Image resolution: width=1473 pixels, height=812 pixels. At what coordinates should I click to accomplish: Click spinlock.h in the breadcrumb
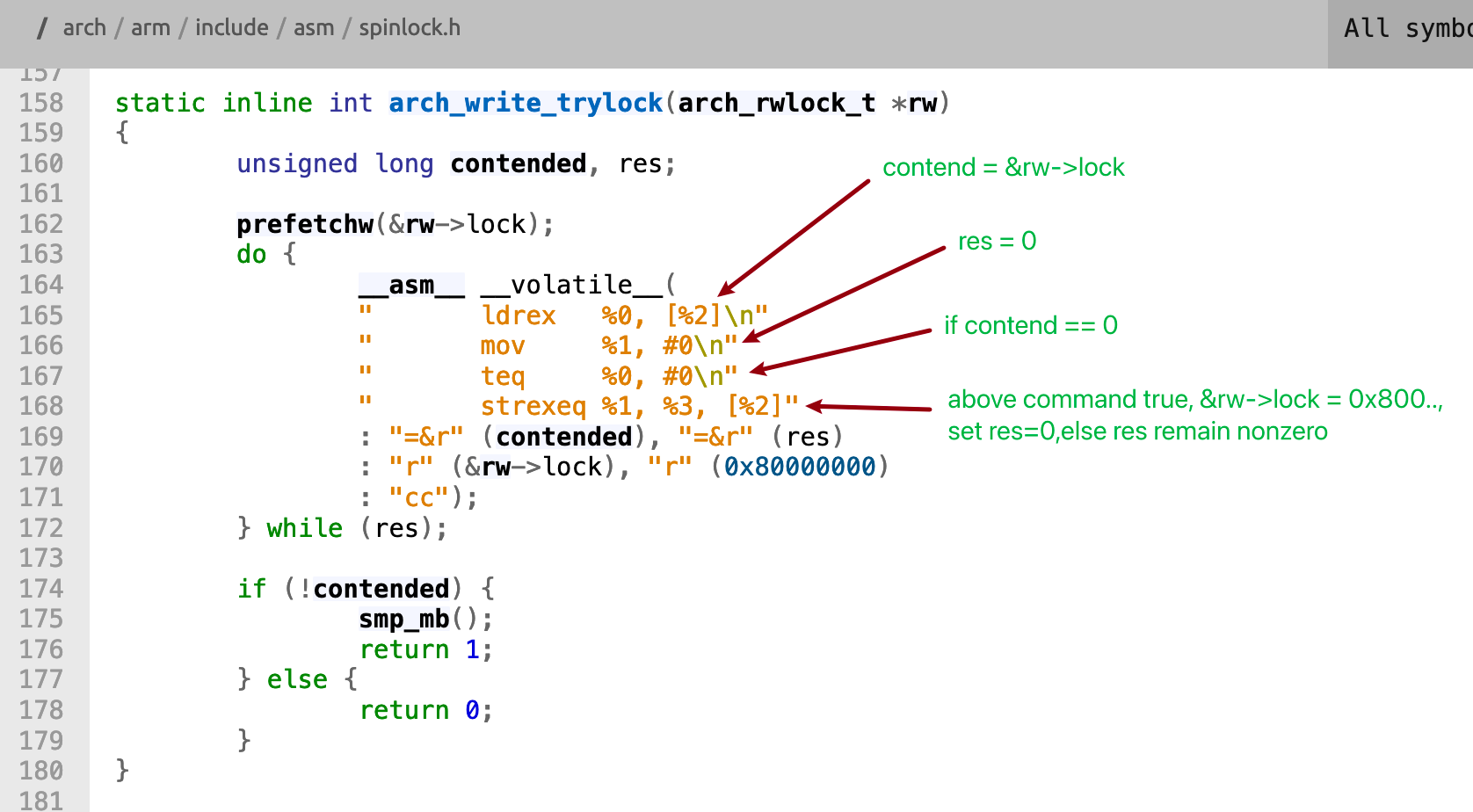pyautogui.click(x=410, y=28)
